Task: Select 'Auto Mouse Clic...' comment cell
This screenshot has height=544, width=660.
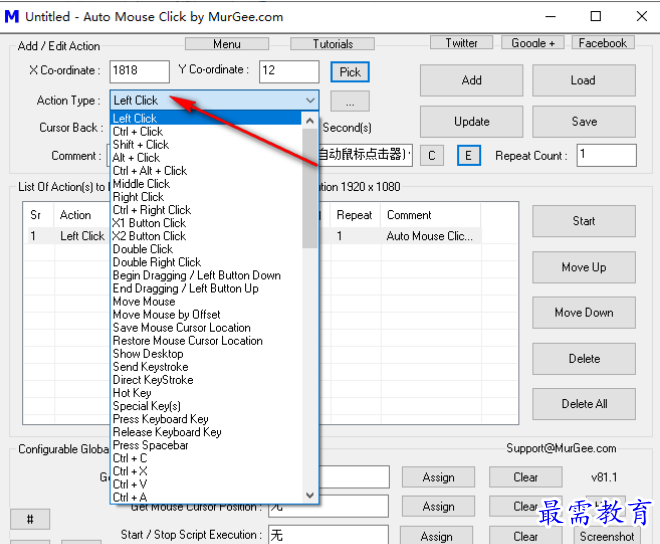Action: tap(431, 236)
